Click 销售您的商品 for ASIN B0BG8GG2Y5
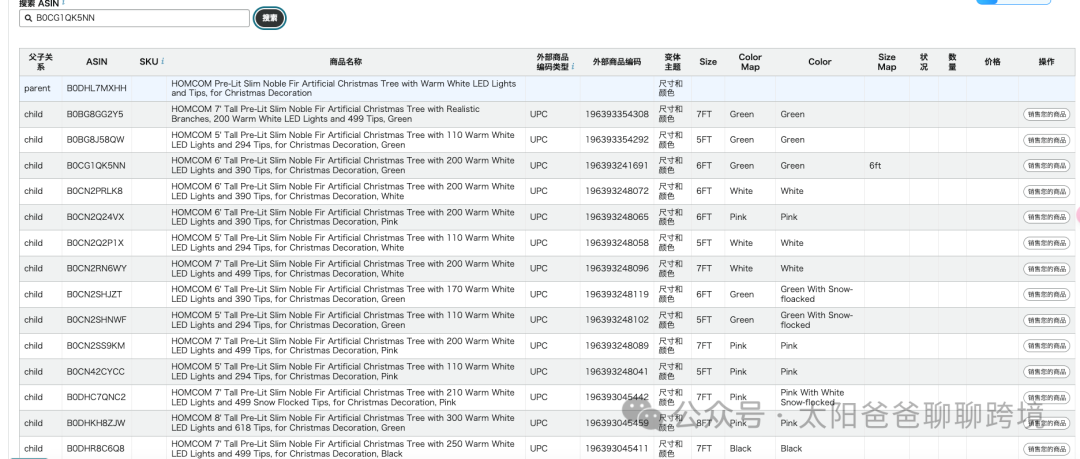Image resolution: width=1080 pixels, height=459 pixels. (x=1046, y=114)
